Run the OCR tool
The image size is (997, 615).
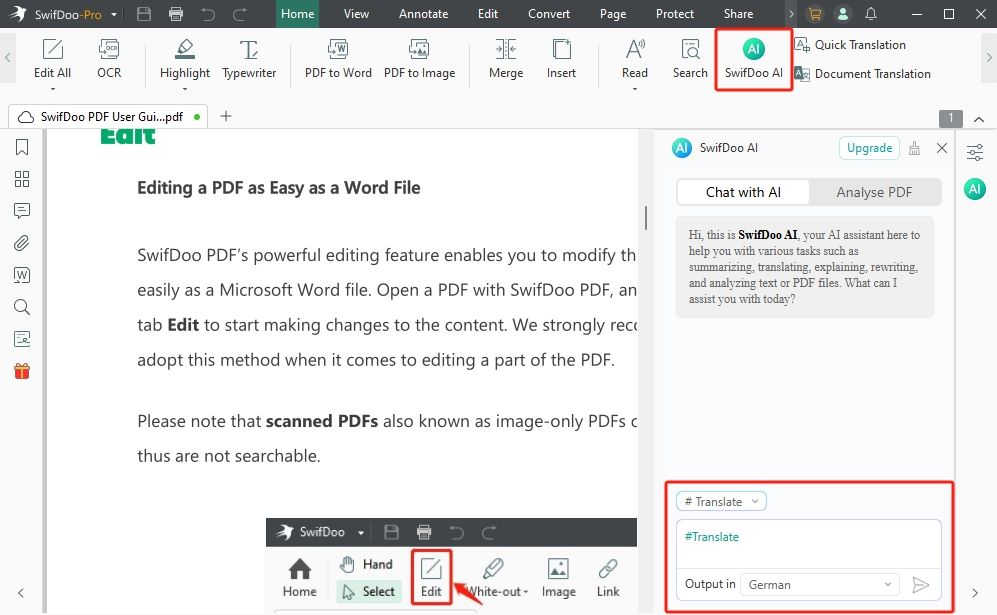(x=109, y=59)
